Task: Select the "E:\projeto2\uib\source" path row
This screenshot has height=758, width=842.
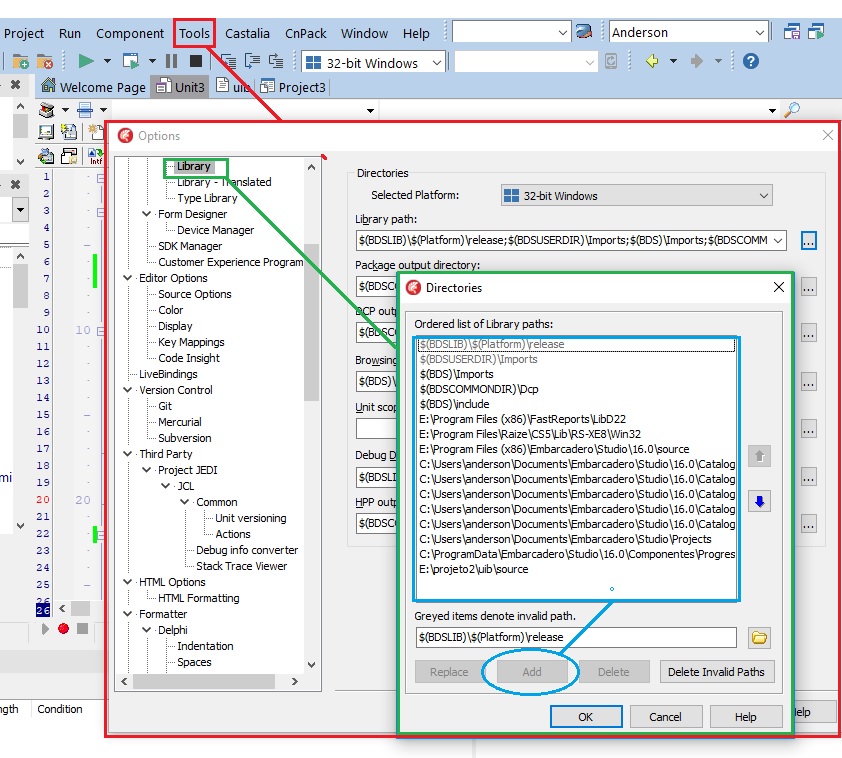Action: [576, 569]
